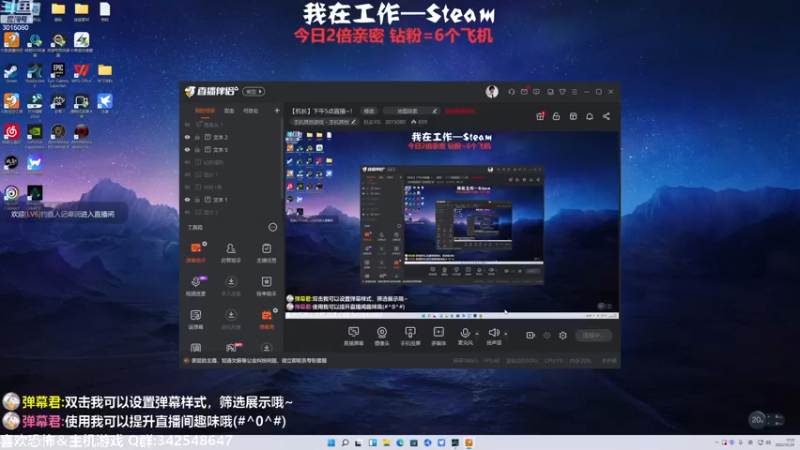Open the 主播任务 tool

coord(266,252)
